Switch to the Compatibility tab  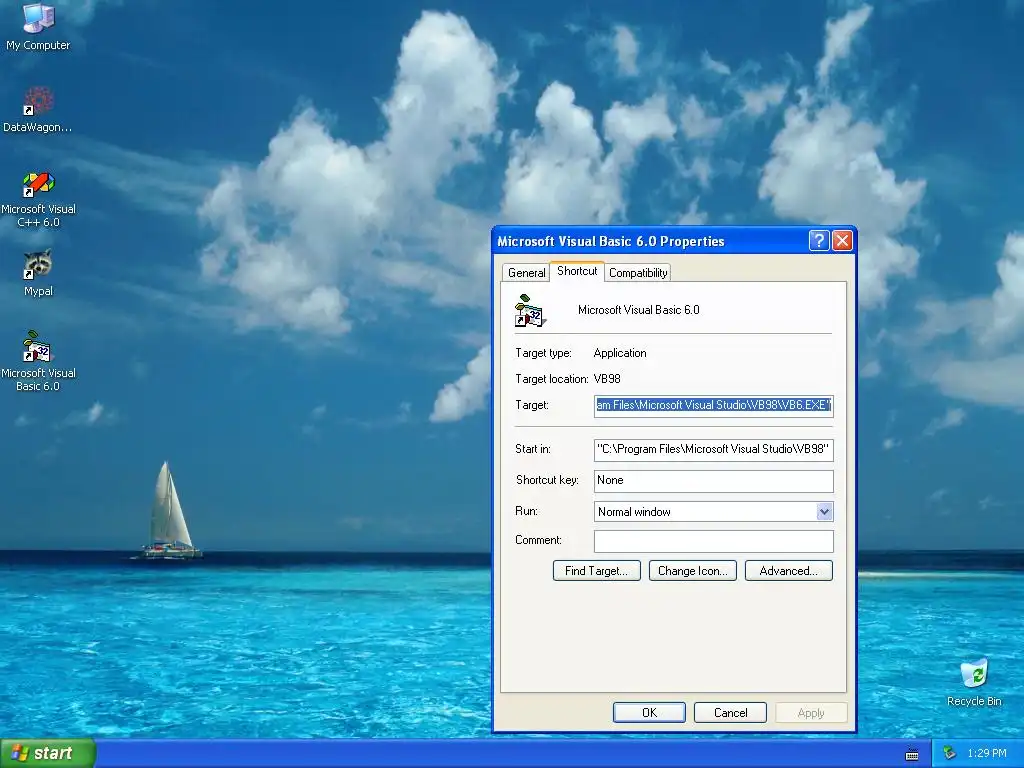[x=638, y=273]
